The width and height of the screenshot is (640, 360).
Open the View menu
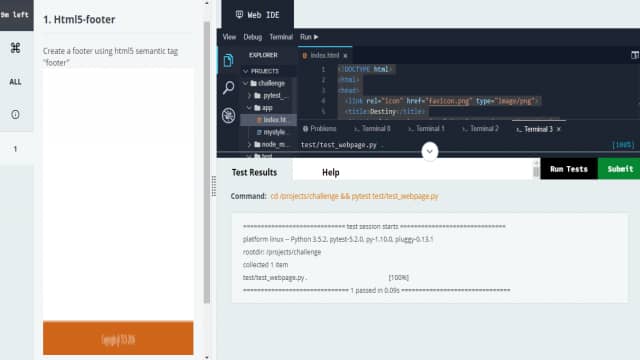(x=229, y=37)
